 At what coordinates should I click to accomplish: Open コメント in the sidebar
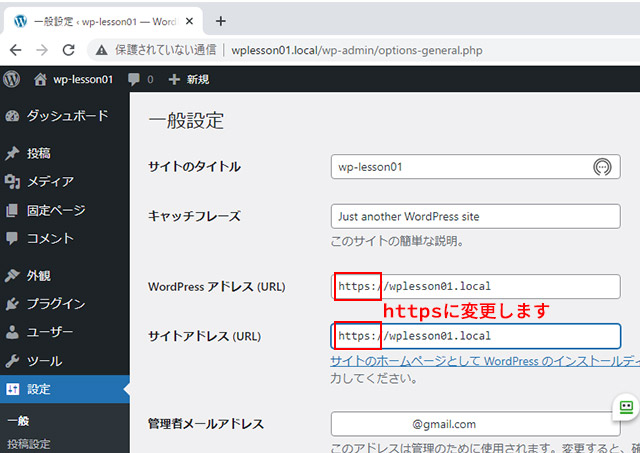click(x=65, y=238)
